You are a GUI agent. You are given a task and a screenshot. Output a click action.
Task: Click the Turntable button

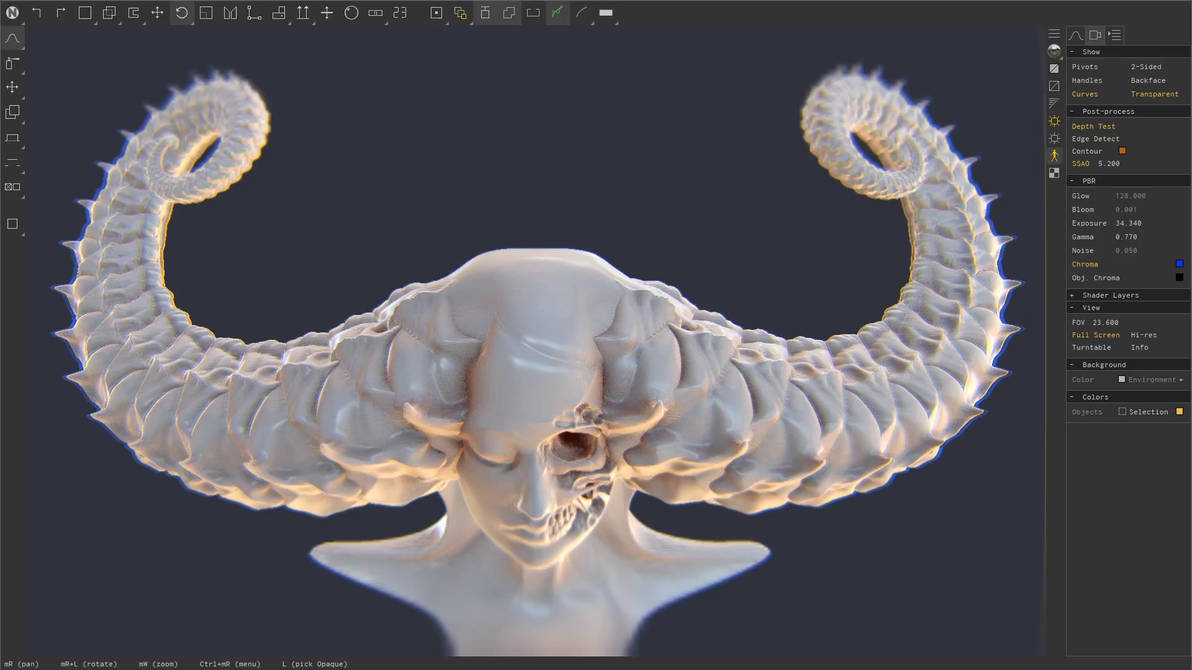tap(1091, 348)
